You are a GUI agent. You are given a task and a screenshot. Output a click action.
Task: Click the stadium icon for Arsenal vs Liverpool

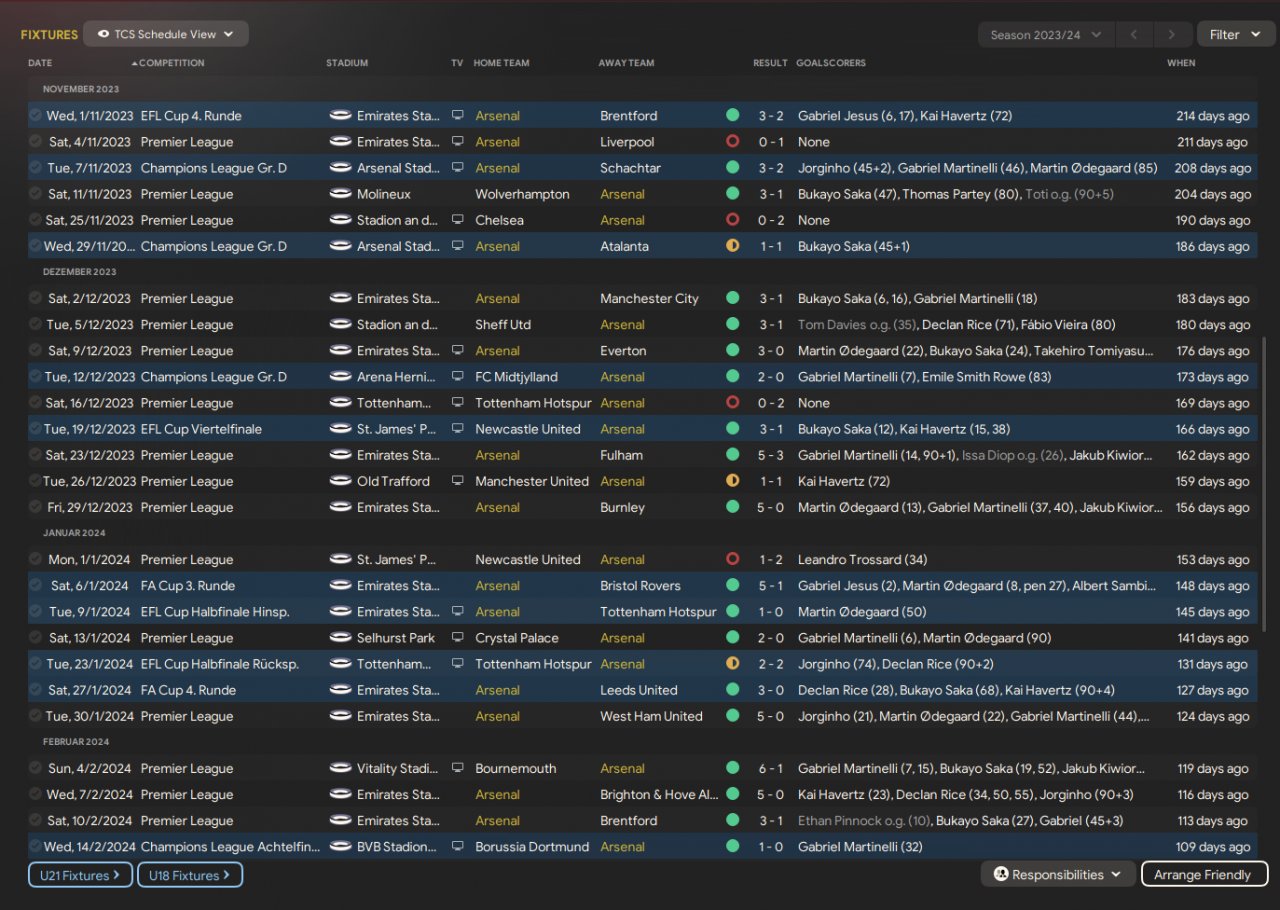tap(341, 142)
